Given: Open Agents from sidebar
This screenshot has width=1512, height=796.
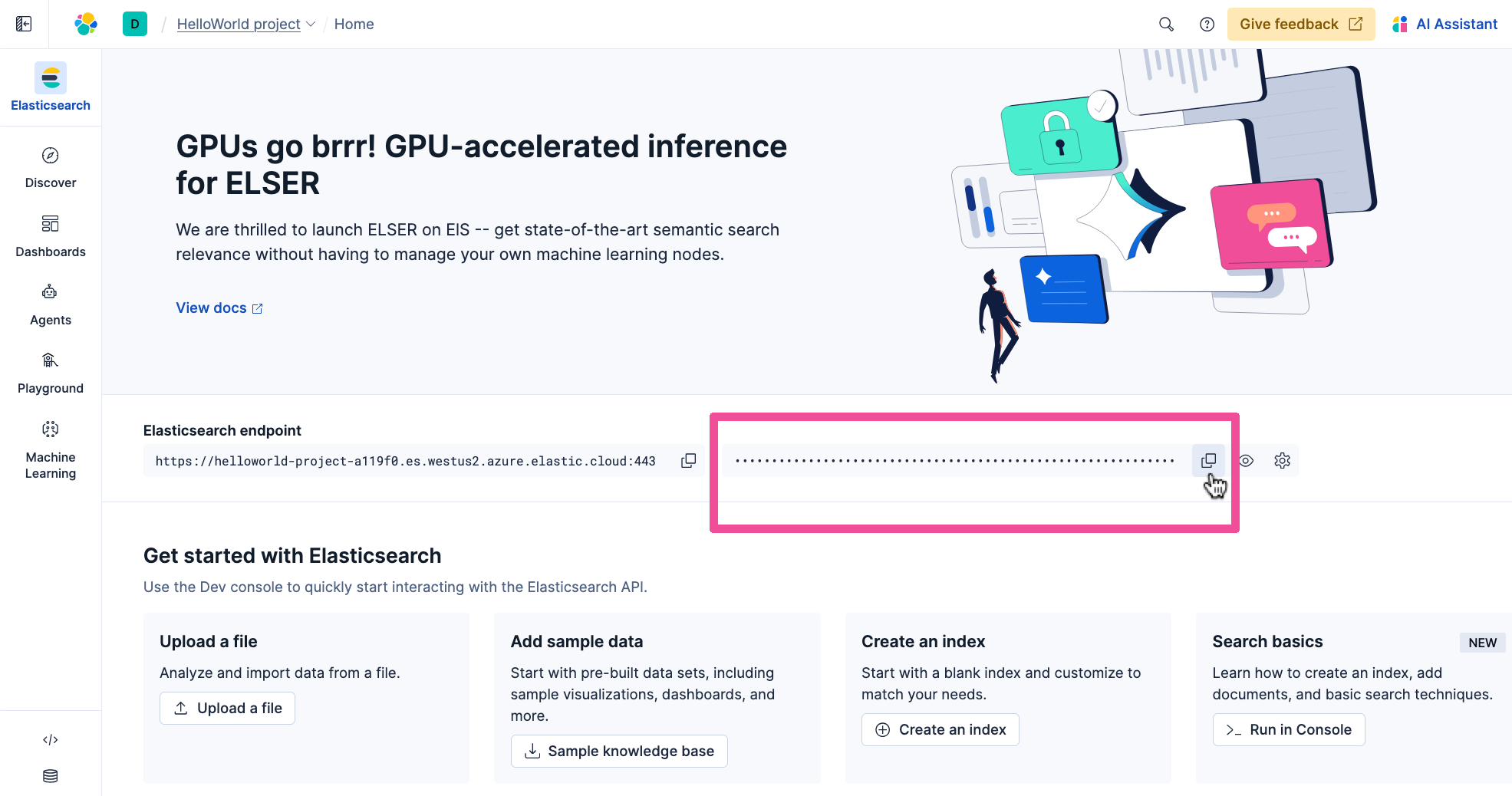Looking at the screenshot, I should coord(51,304).
